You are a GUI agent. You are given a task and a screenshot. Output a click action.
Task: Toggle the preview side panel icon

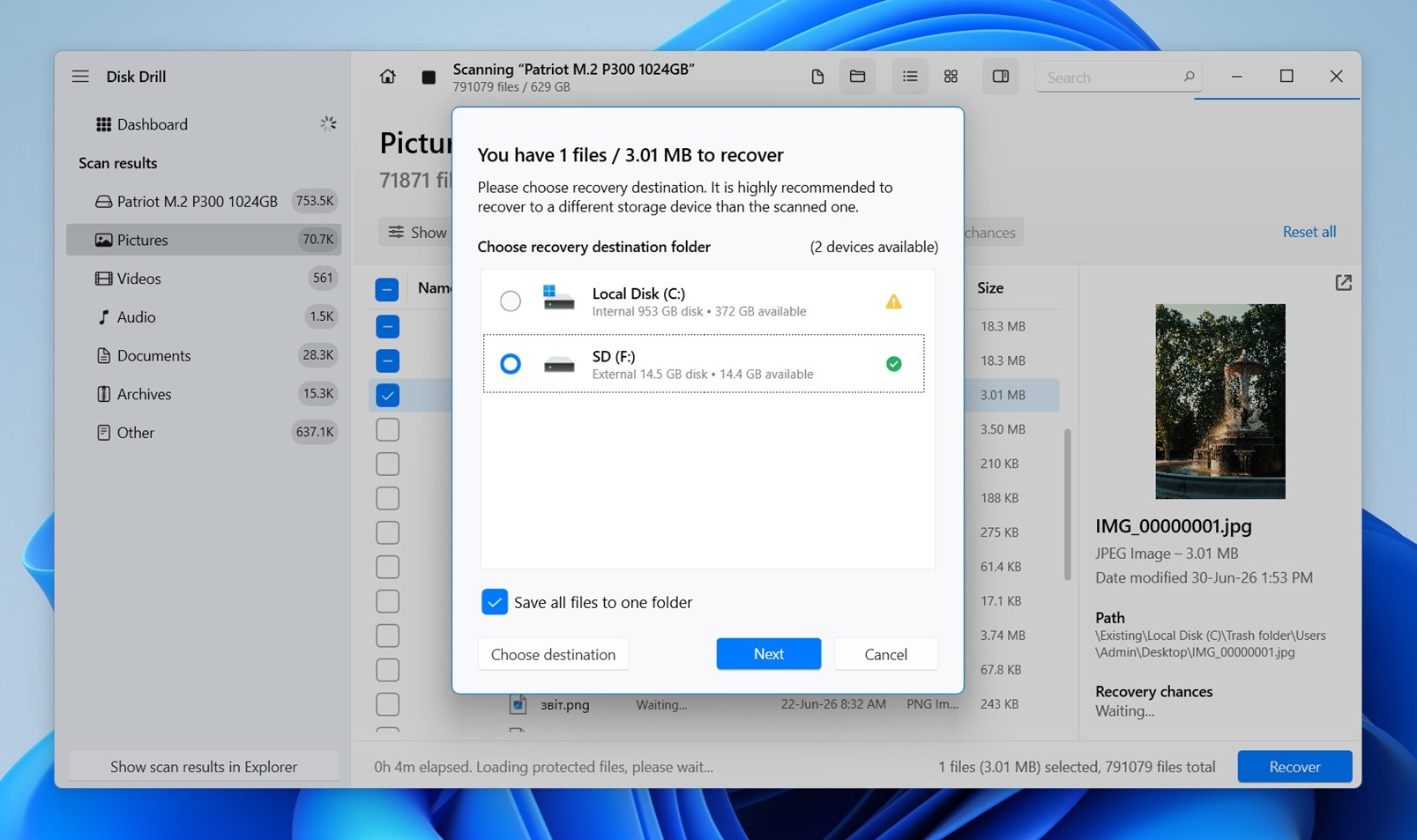(1000, 77)
